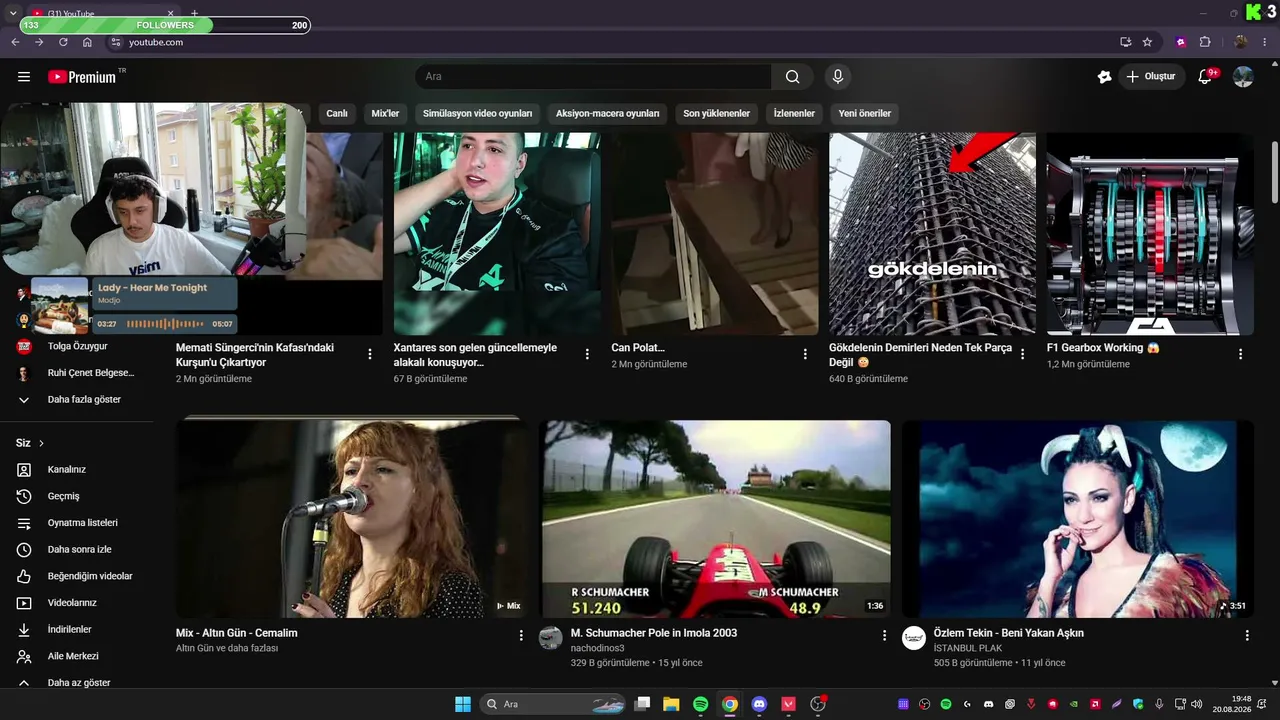The image size is (1280, 720).
Task: Open Chrome extensions puzzle icon
Action: pyautogui.click(x=1205, y=42)
